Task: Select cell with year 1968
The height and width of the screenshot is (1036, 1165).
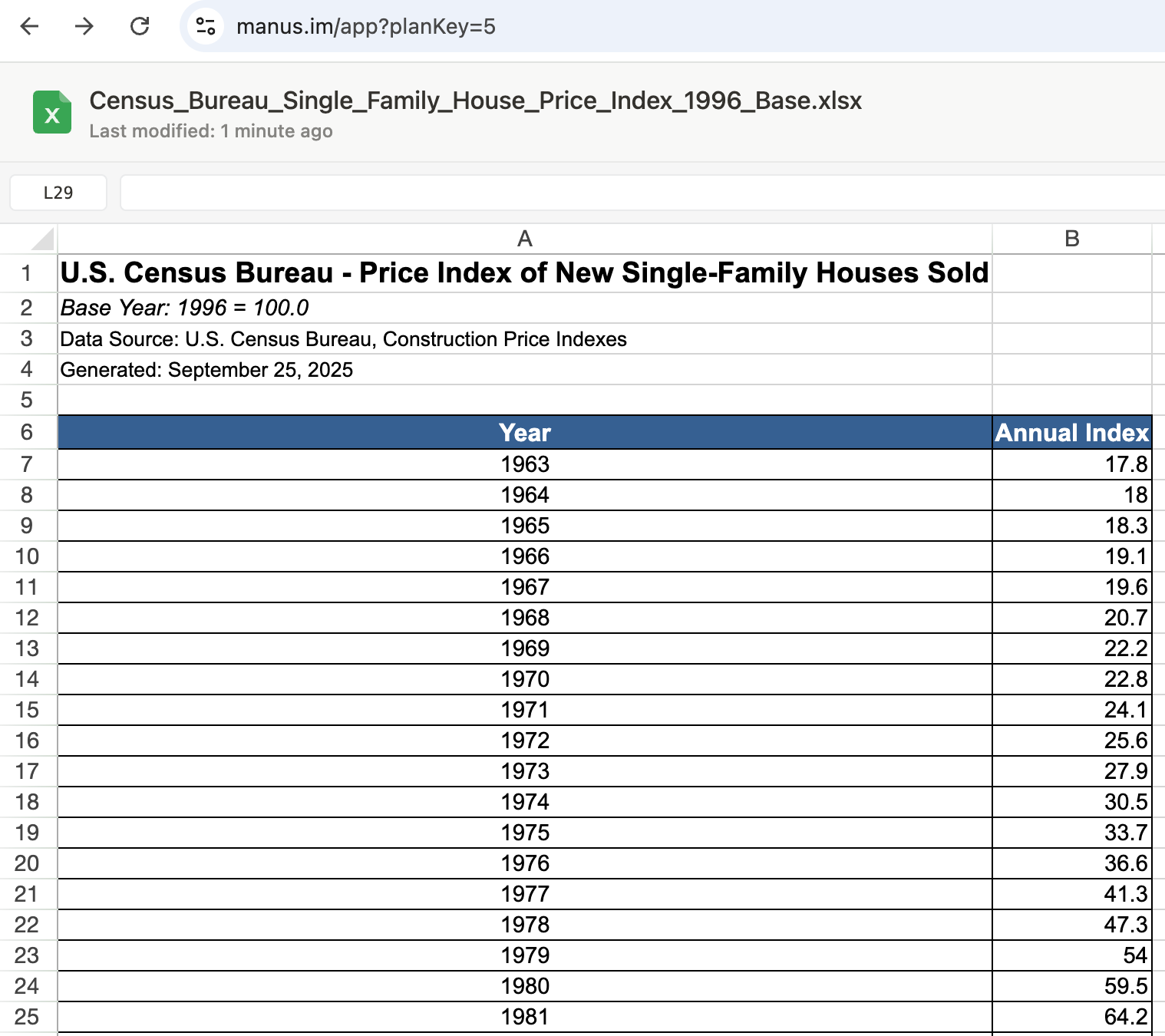Action: pos(525,618)
